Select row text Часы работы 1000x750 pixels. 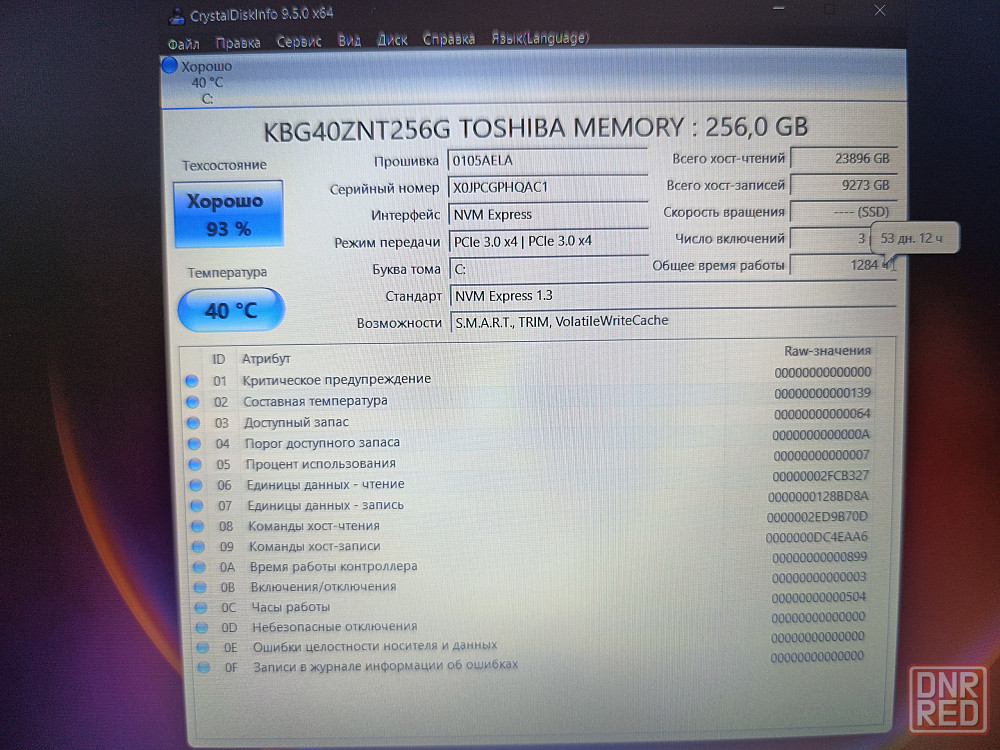[x=290, y=607]
